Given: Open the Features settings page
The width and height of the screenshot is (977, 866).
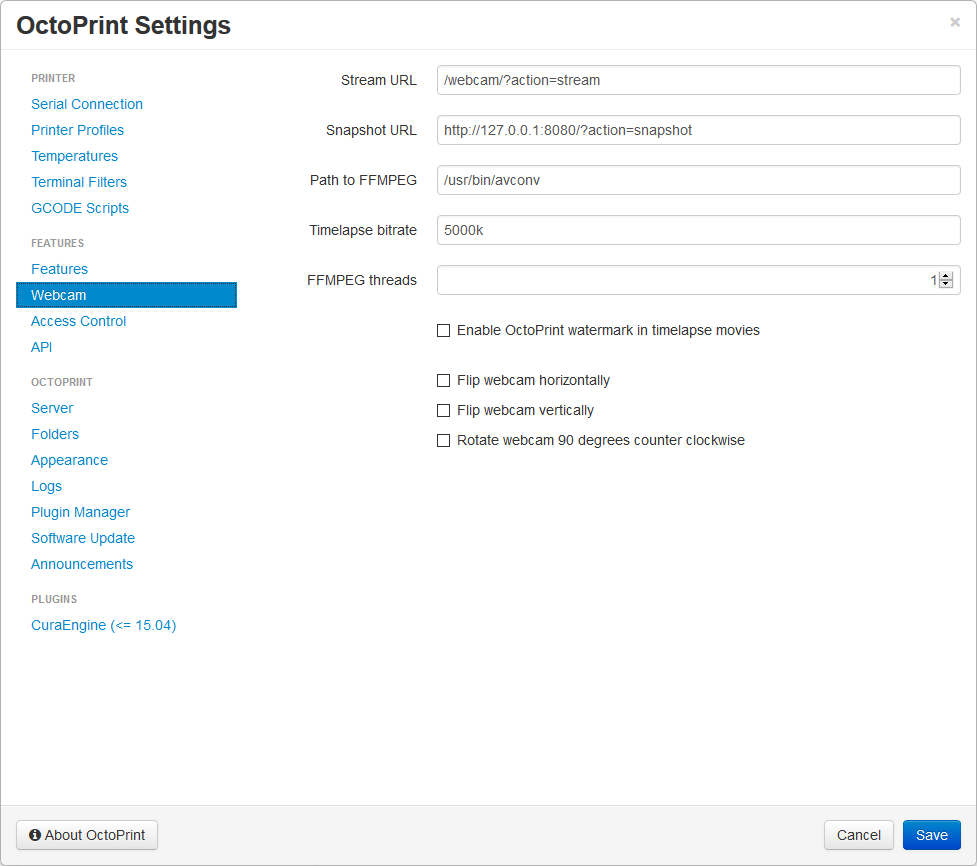Looking at the screenshot, I should click(x=59, y=269).
